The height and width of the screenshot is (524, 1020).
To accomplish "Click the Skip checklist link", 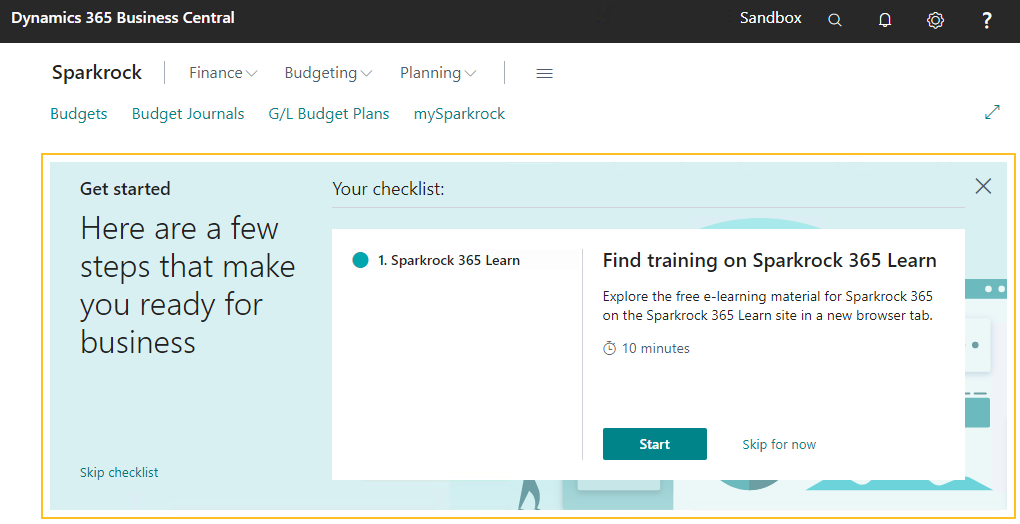I will tap(119, 472).
